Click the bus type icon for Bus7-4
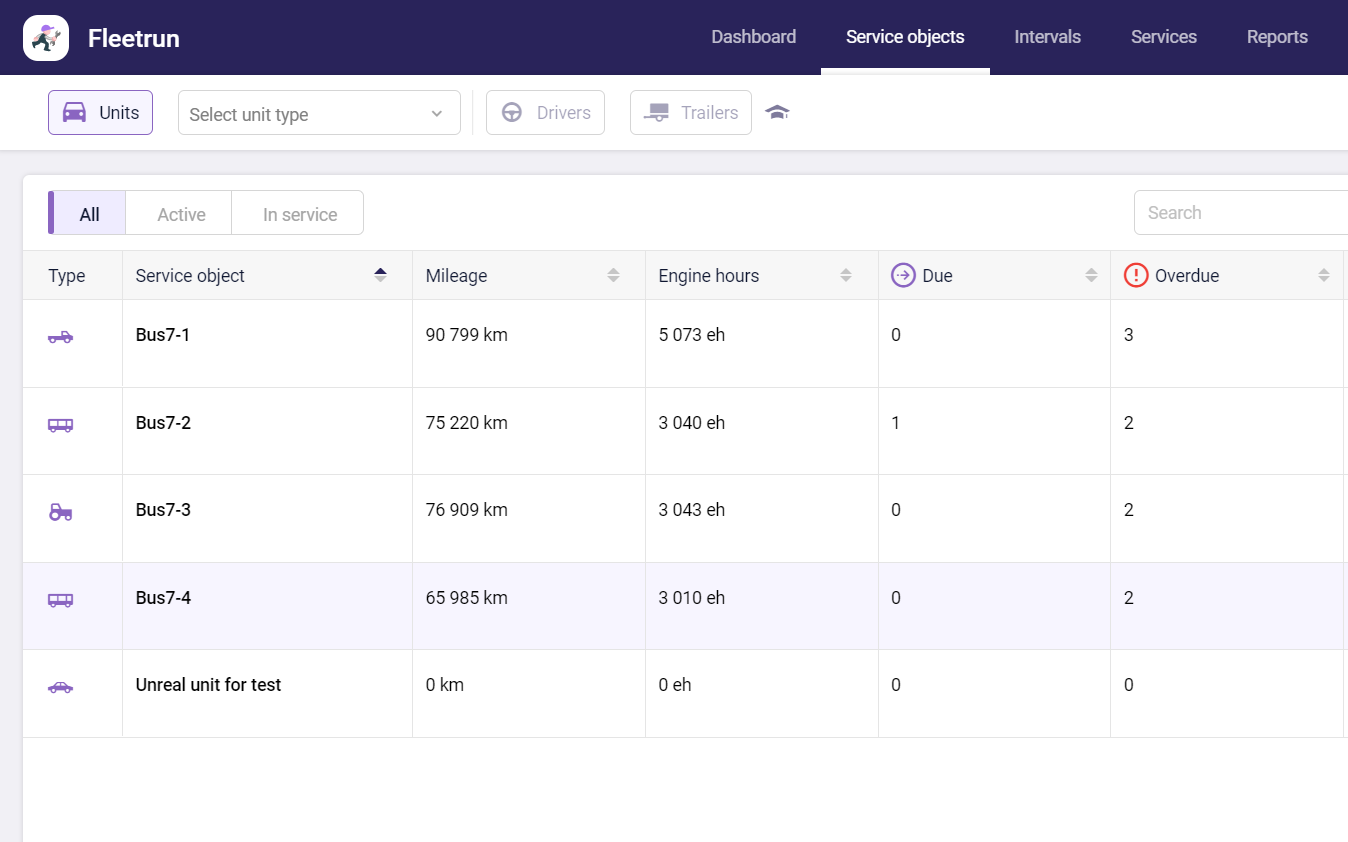The height and width of the screenshot is (842, 1348). pyautogui.click(x=61, y=600)
